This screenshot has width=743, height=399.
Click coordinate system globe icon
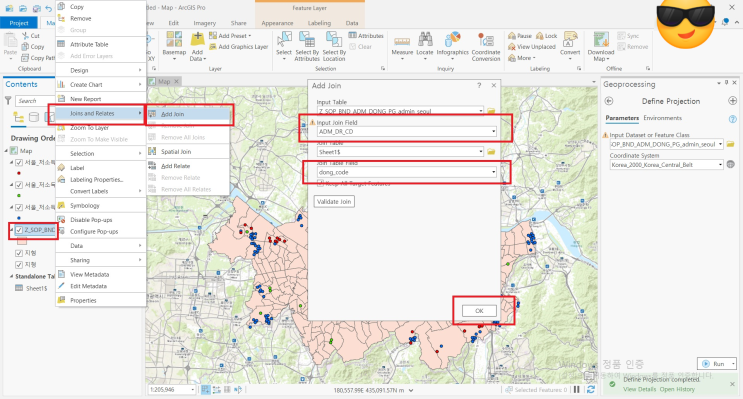(x=731, y=164)
